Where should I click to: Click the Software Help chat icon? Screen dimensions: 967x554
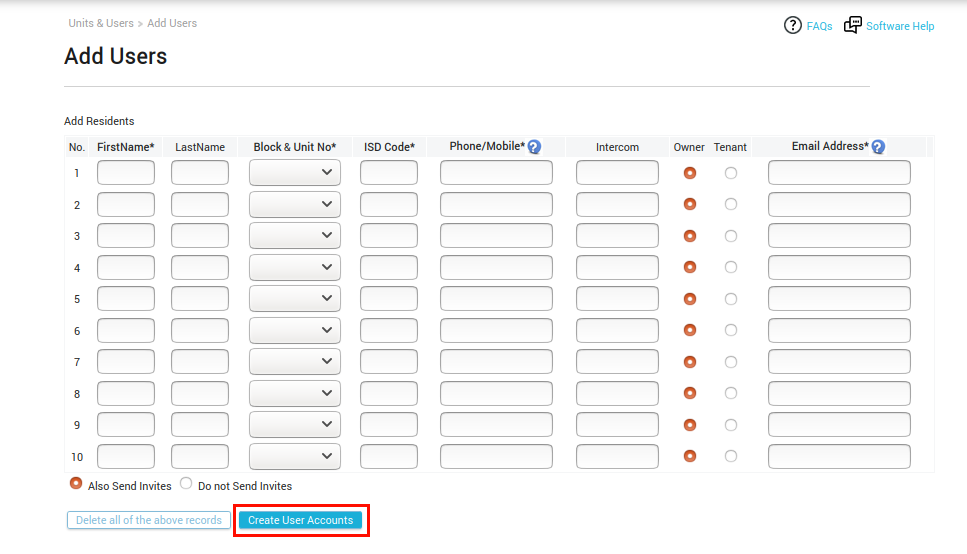click(852, 25)
